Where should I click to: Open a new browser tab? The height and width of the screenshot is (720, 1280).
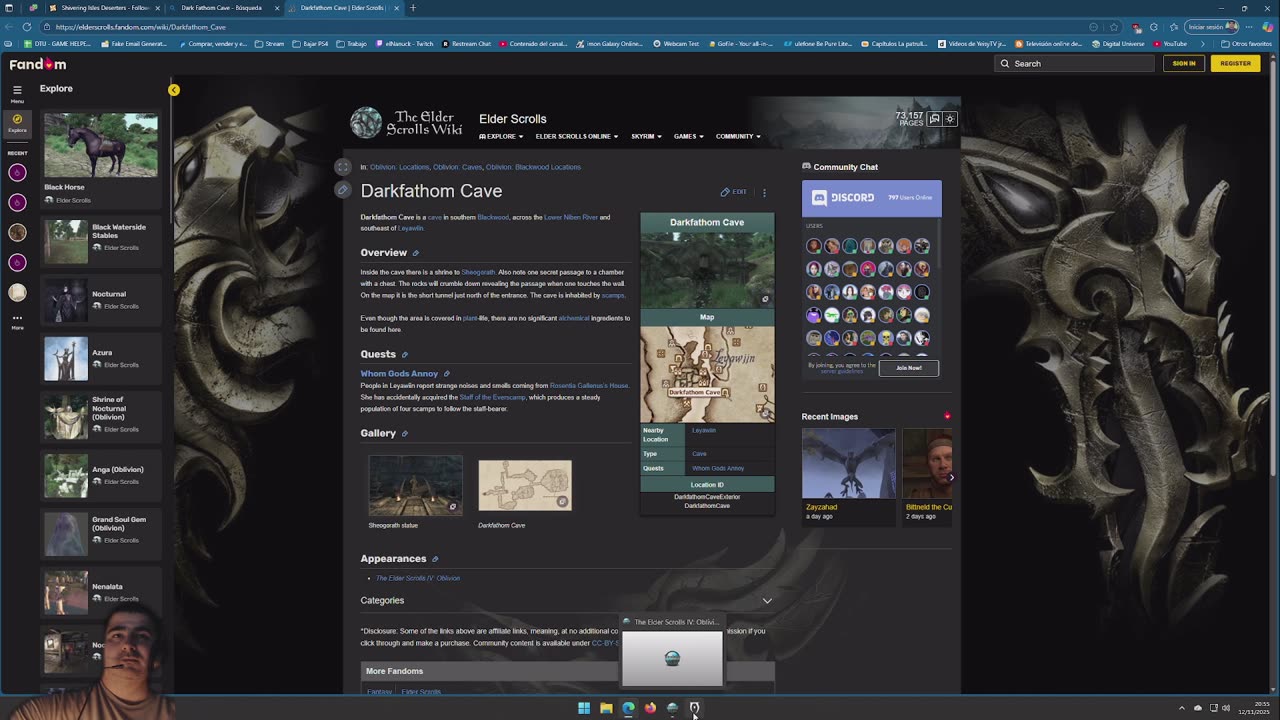(413, 8)
